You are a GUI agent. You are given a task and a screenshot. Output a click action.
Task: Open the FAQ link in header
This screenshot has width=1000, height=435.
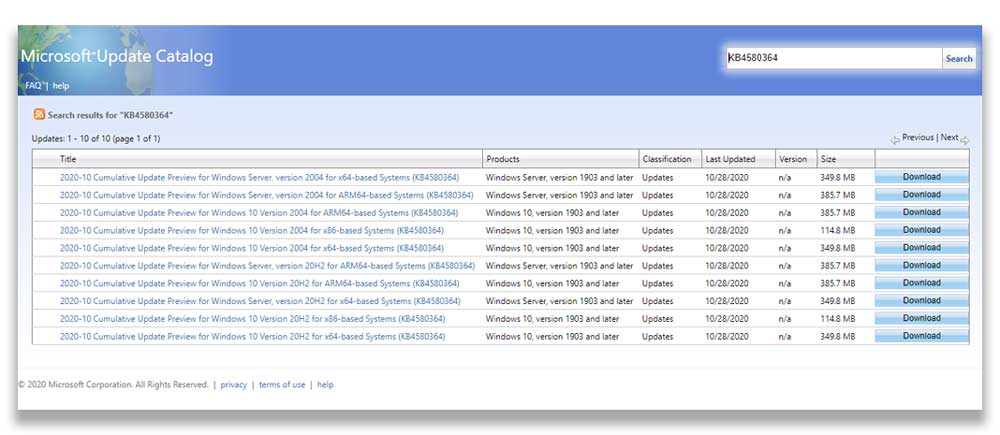tap(34, 85)
